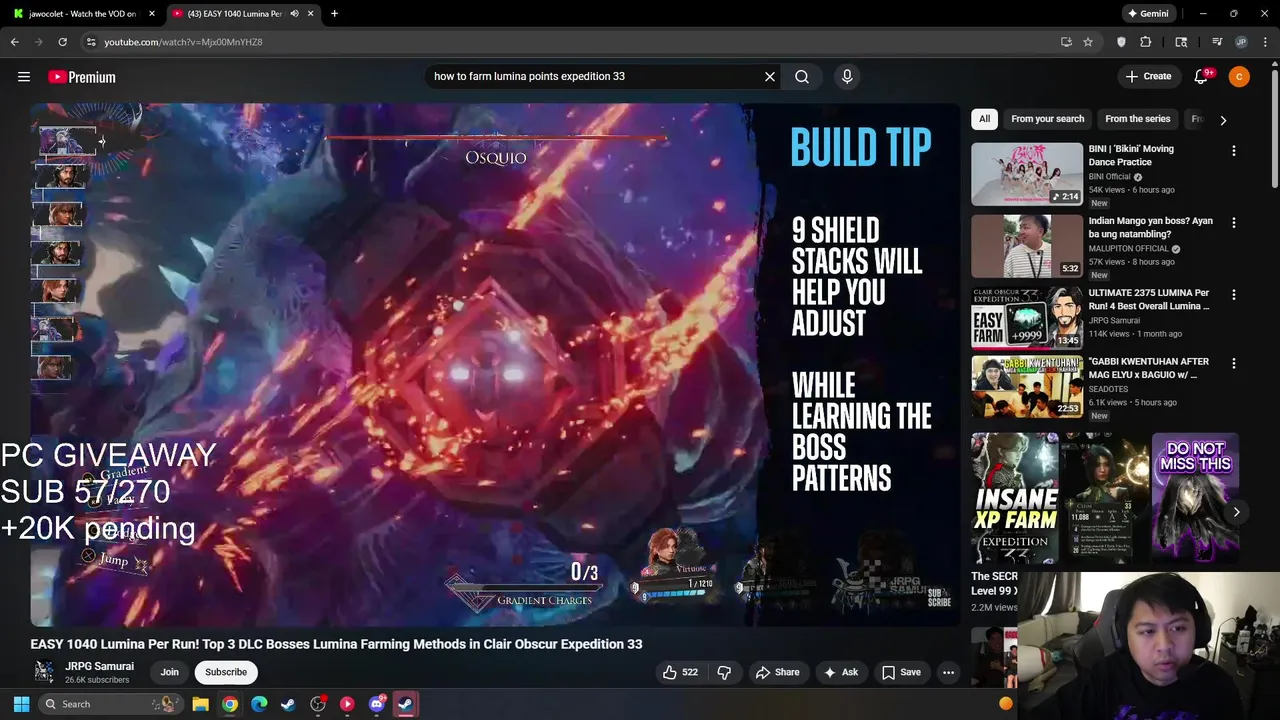Bookmark this page with the star
The width and height of the screenshot is (1280, 720).
click(x=1088, y=42)
